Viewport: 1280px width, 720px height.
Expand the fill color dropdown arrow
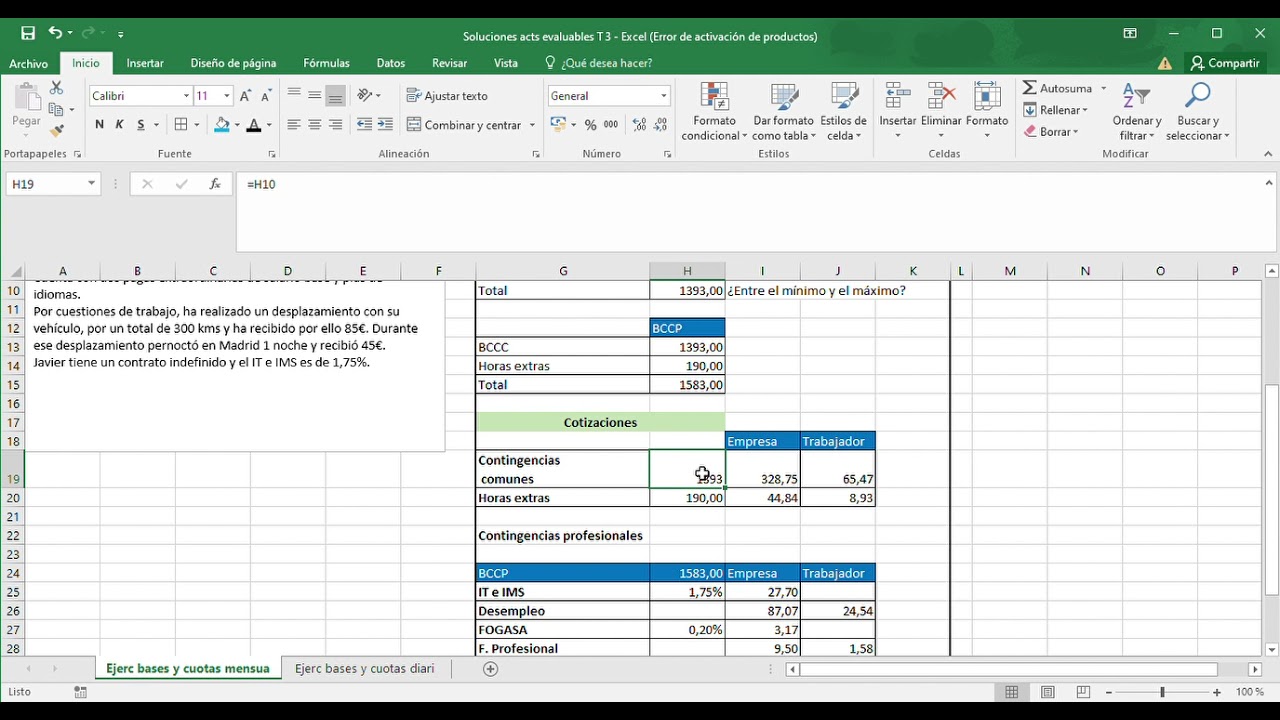237,126
